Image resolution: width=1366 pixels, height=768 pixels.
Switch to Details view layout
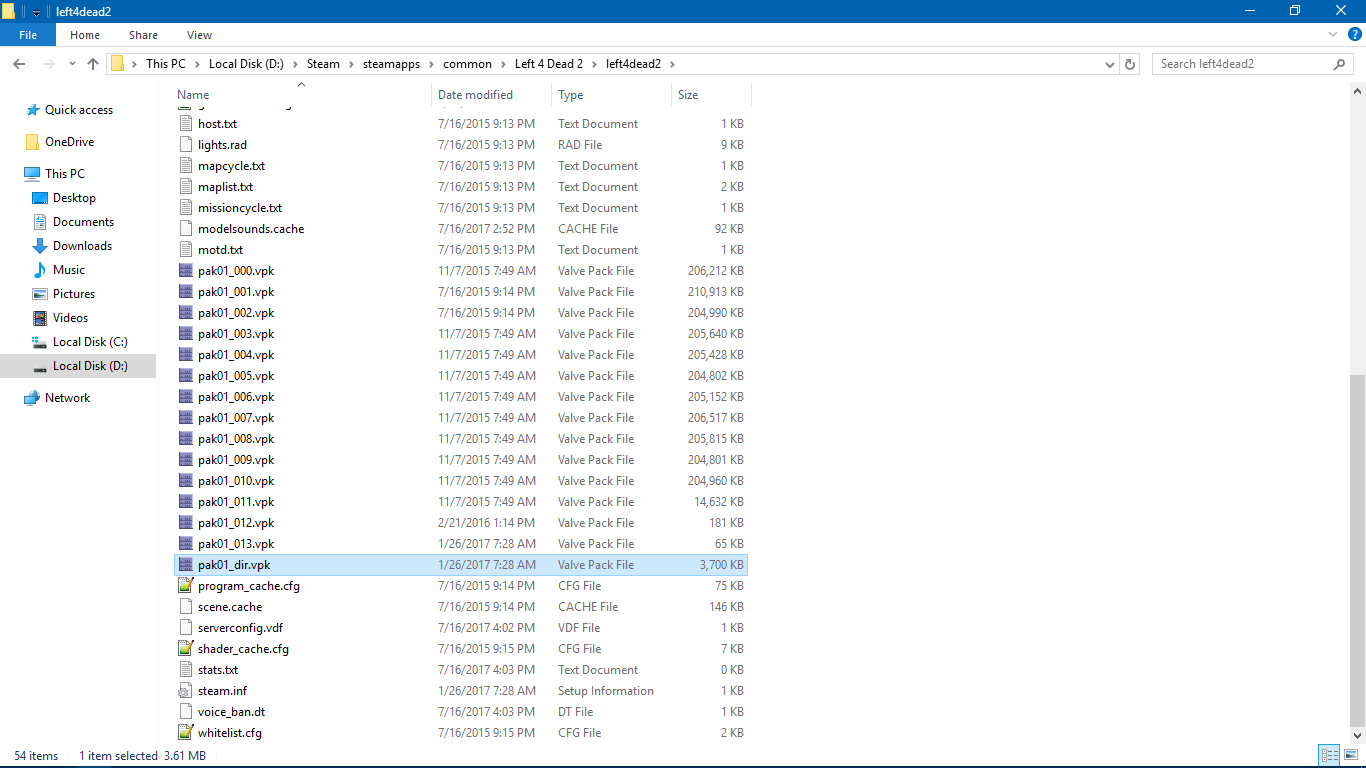tap(1329, 756)
